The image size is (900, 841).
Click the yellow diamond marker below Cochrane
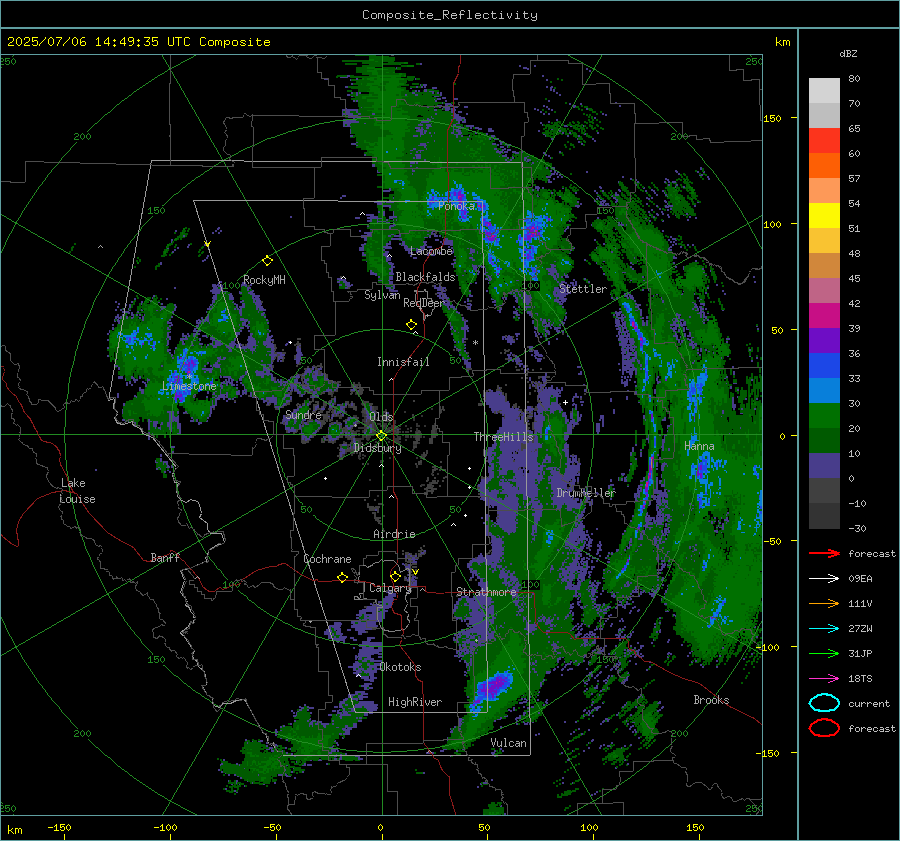point(343,578)
